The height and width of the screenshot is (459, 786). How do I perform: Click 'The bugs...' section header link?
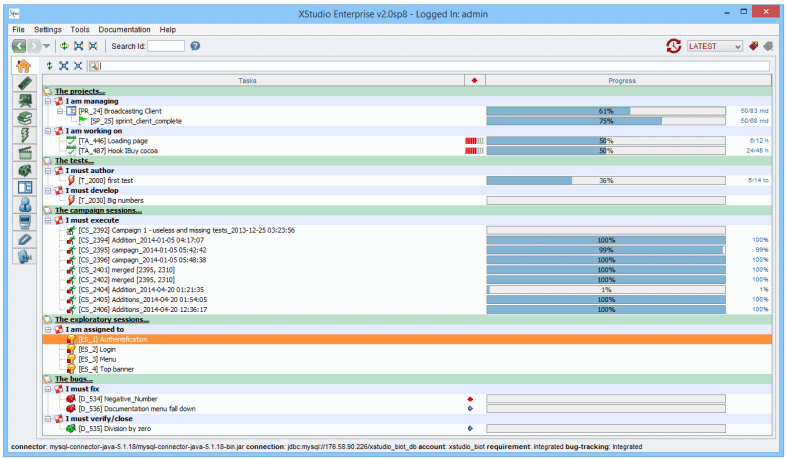[72, 379]
